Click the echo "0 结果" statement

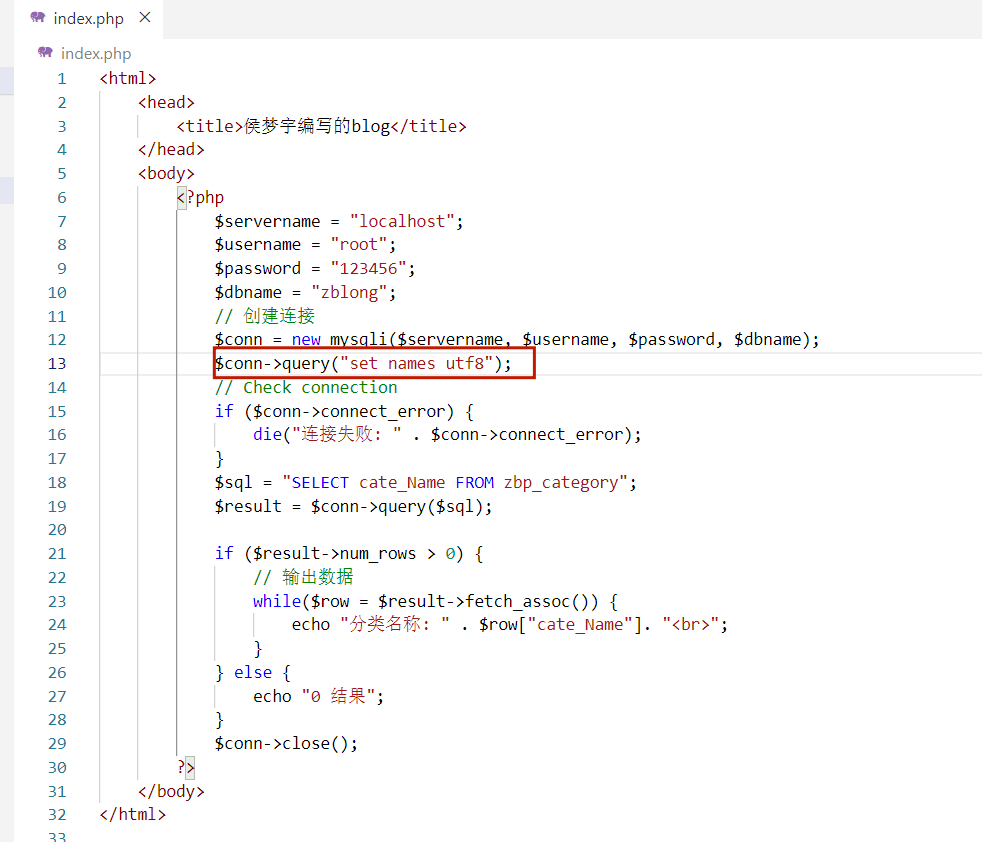pyautogui.click(x=318, y=697)
